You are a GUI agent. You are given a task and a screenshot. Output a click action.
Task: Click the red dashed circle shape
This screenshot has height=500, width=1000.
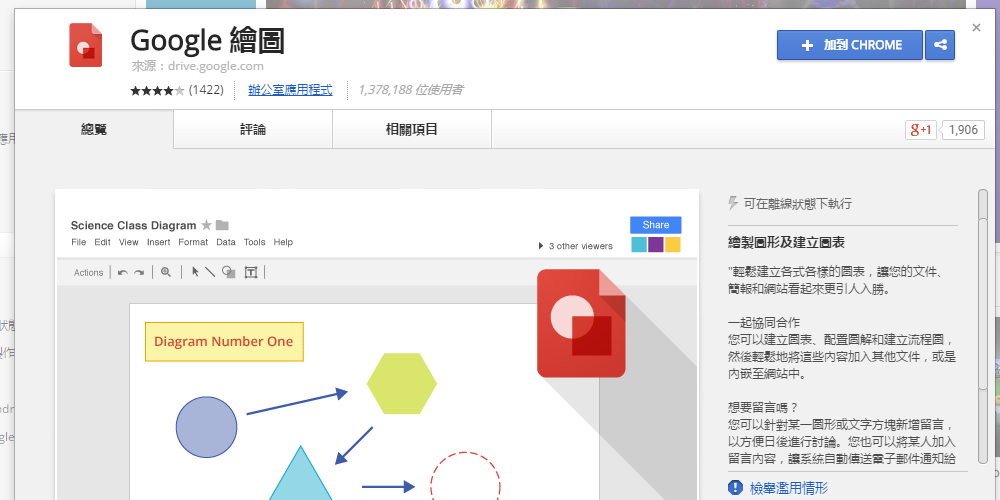click(465, 477)
